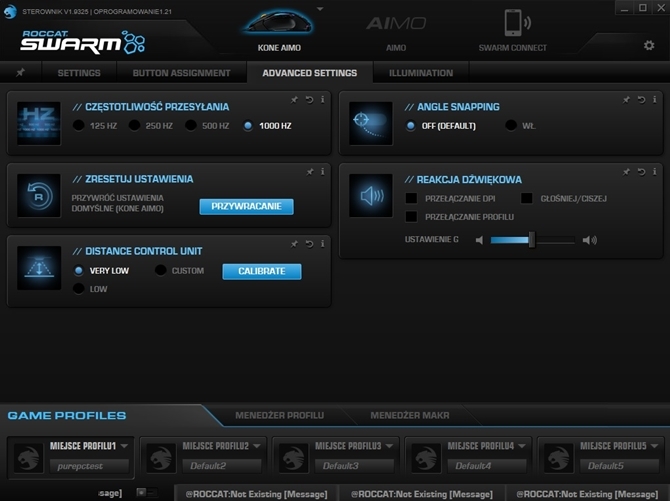Click the sound feedback speaker tile
The width and height of the screenshot is (670, 501).
[370, 195]
